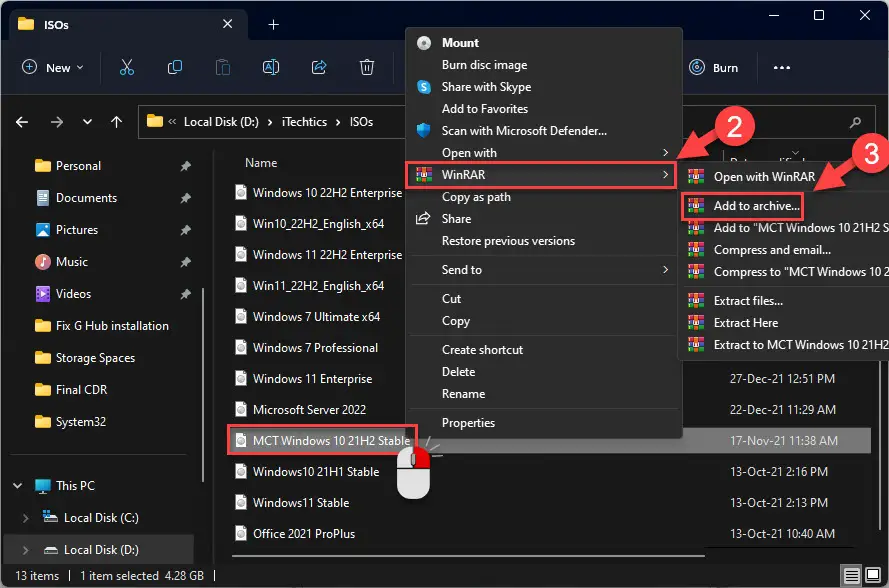Viewport: 889px width, 588px height.
Task: Click the Paste clipboard icon in toolbar
Action: [223, 67]
